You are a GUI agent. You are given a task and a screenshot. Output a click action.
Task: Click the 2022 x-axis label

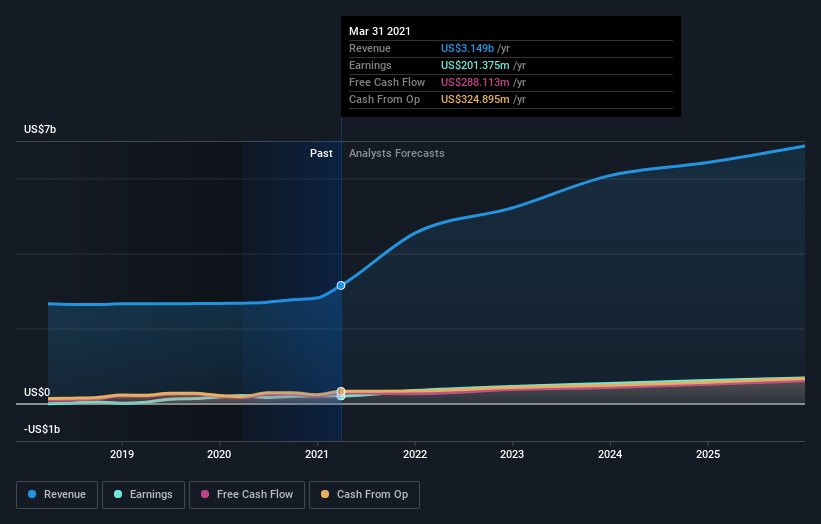[x=415, y=454]
